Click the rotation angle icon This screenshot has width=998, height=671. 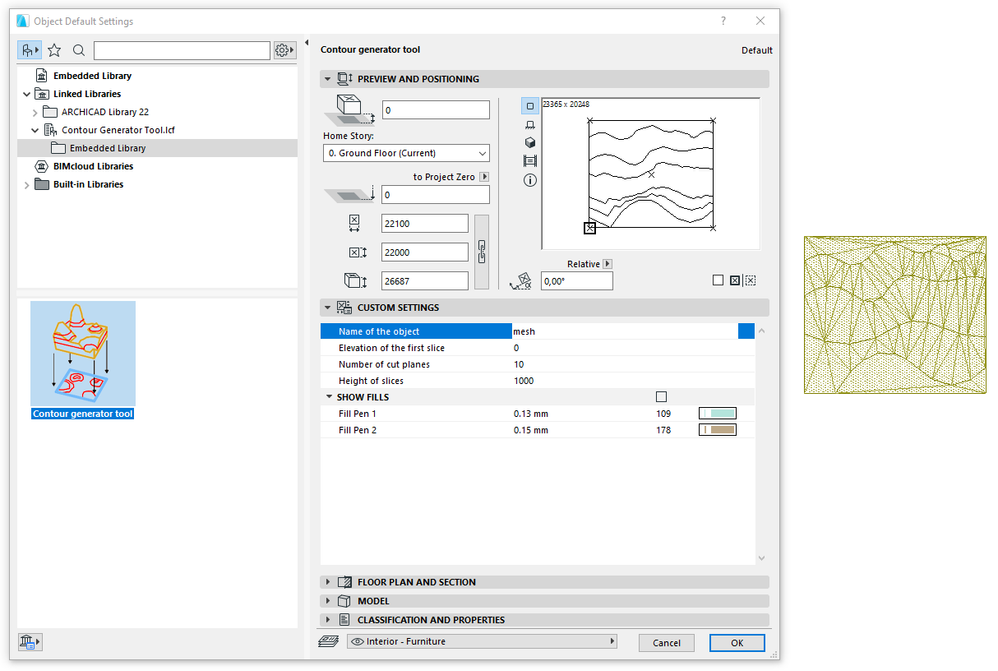tap(521, 281)
